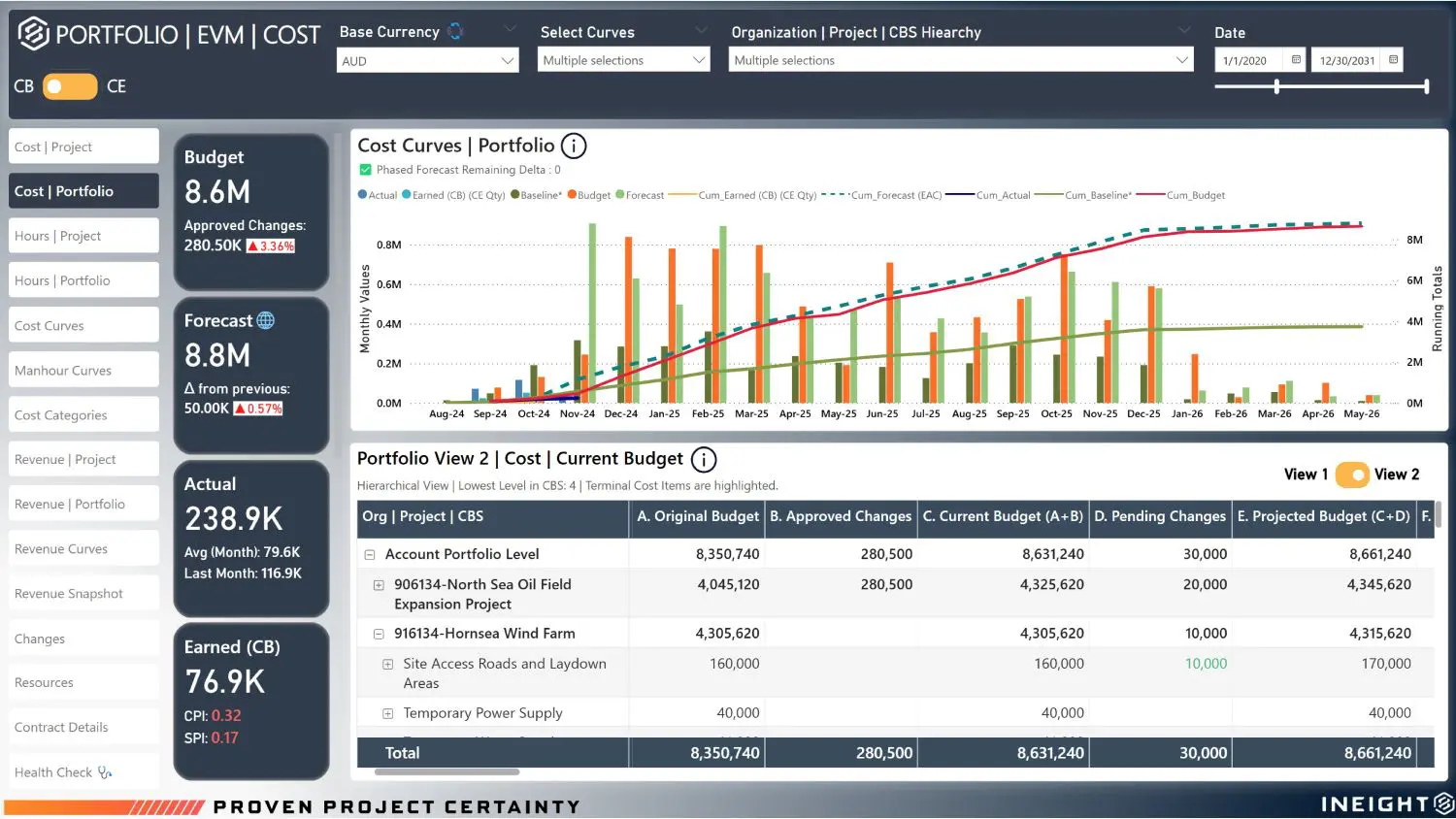
Task: Click the date range slider handle
Action: [1276, 86]
